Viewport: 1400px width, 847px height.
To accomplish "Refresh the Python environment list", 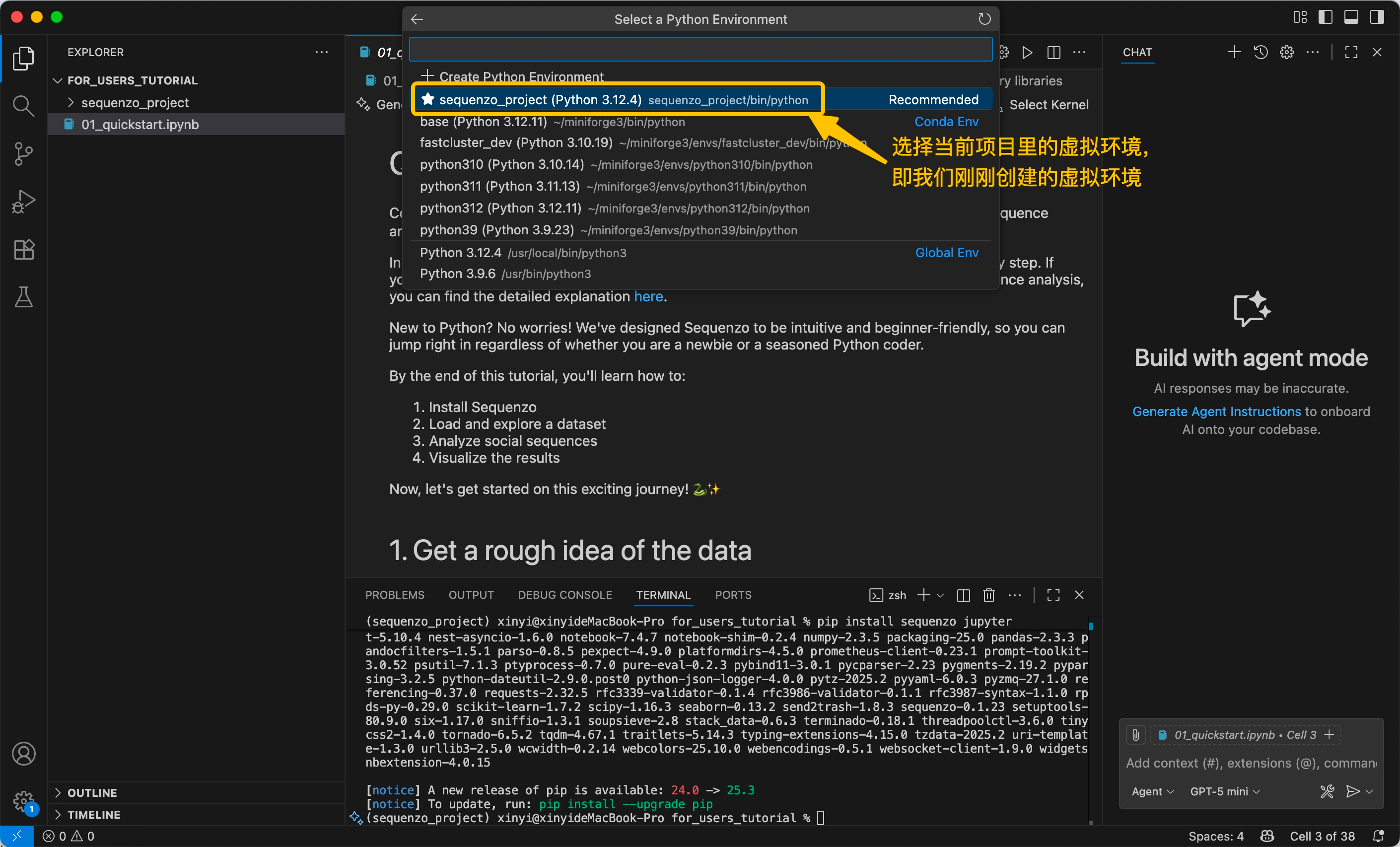I will [x=984, y=19].
